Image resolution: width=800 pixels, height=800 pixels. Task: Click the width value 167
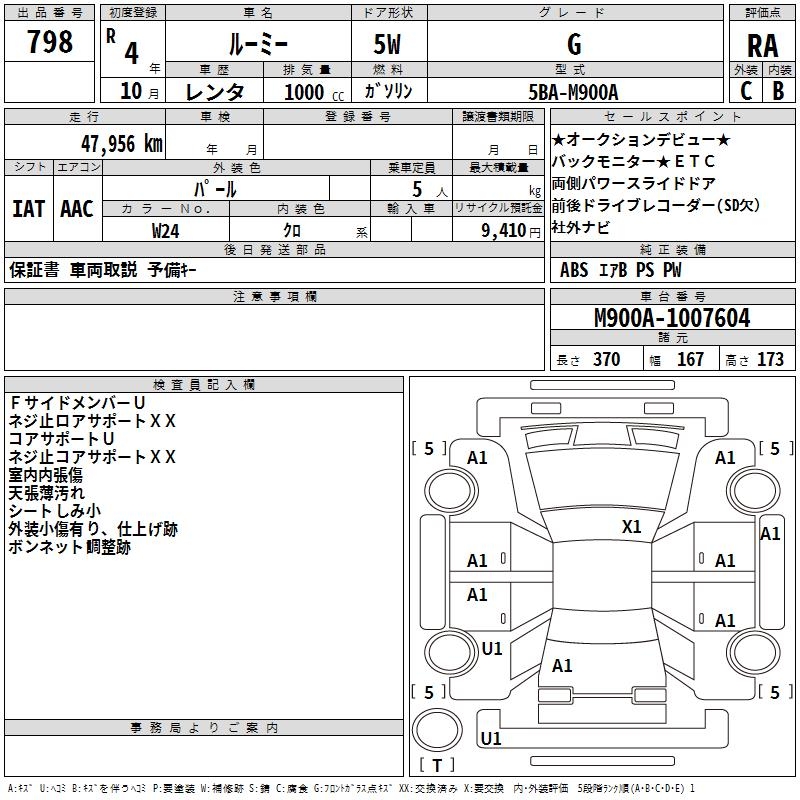tap(690, 359)
